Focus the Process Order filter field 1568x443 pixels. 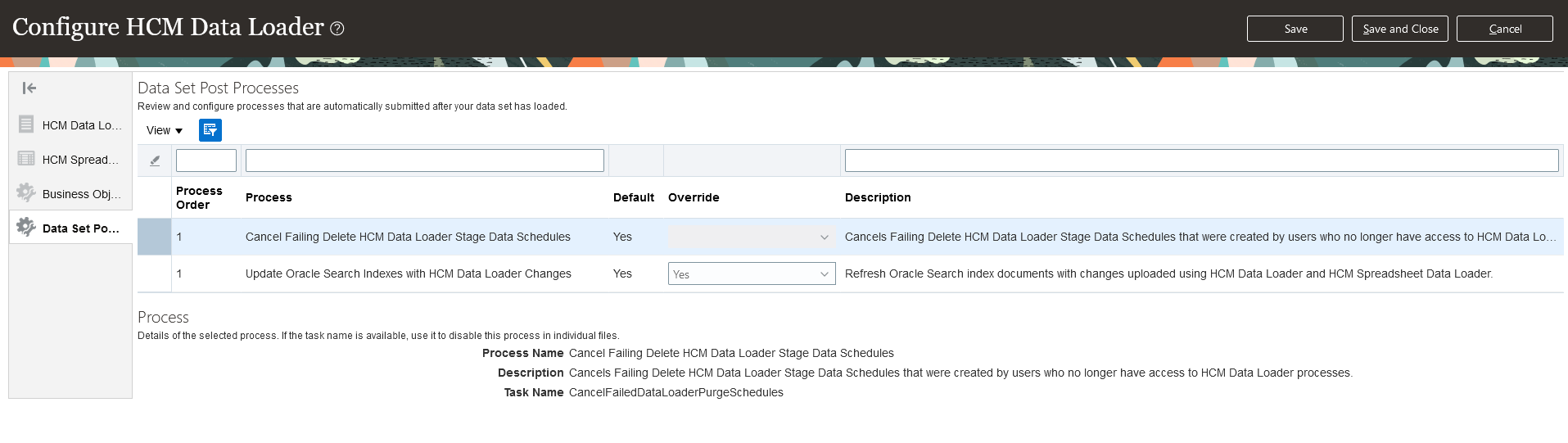click(x=206, y=160)
